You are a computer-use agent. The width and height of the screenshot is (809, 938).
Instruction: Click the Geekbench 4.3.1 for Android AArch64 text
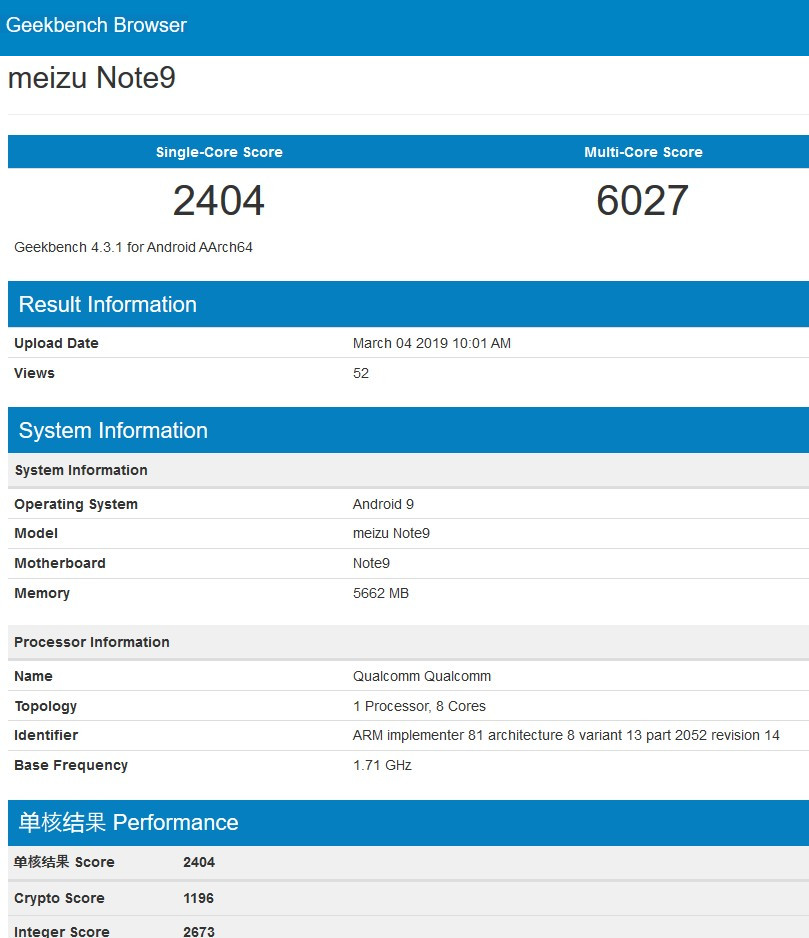click(x=133, y=247)
